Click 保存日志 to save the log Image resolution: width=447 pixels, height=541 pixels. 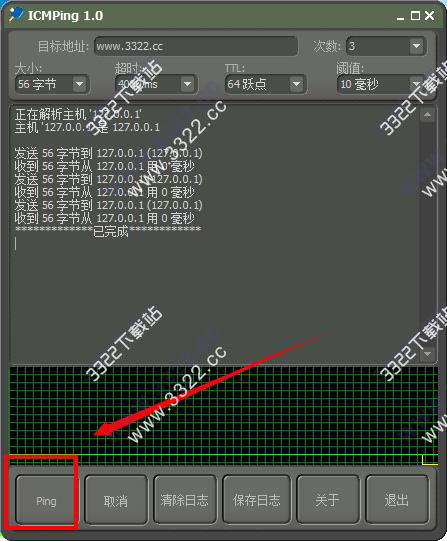coord(256,499)
